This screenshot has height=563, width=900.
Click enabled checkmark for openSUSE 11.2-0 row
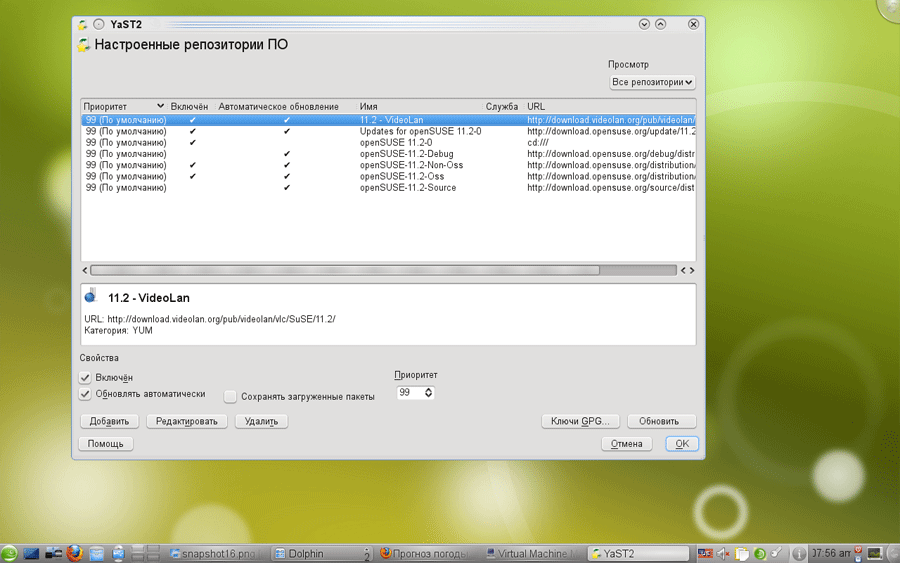point(192,142)
